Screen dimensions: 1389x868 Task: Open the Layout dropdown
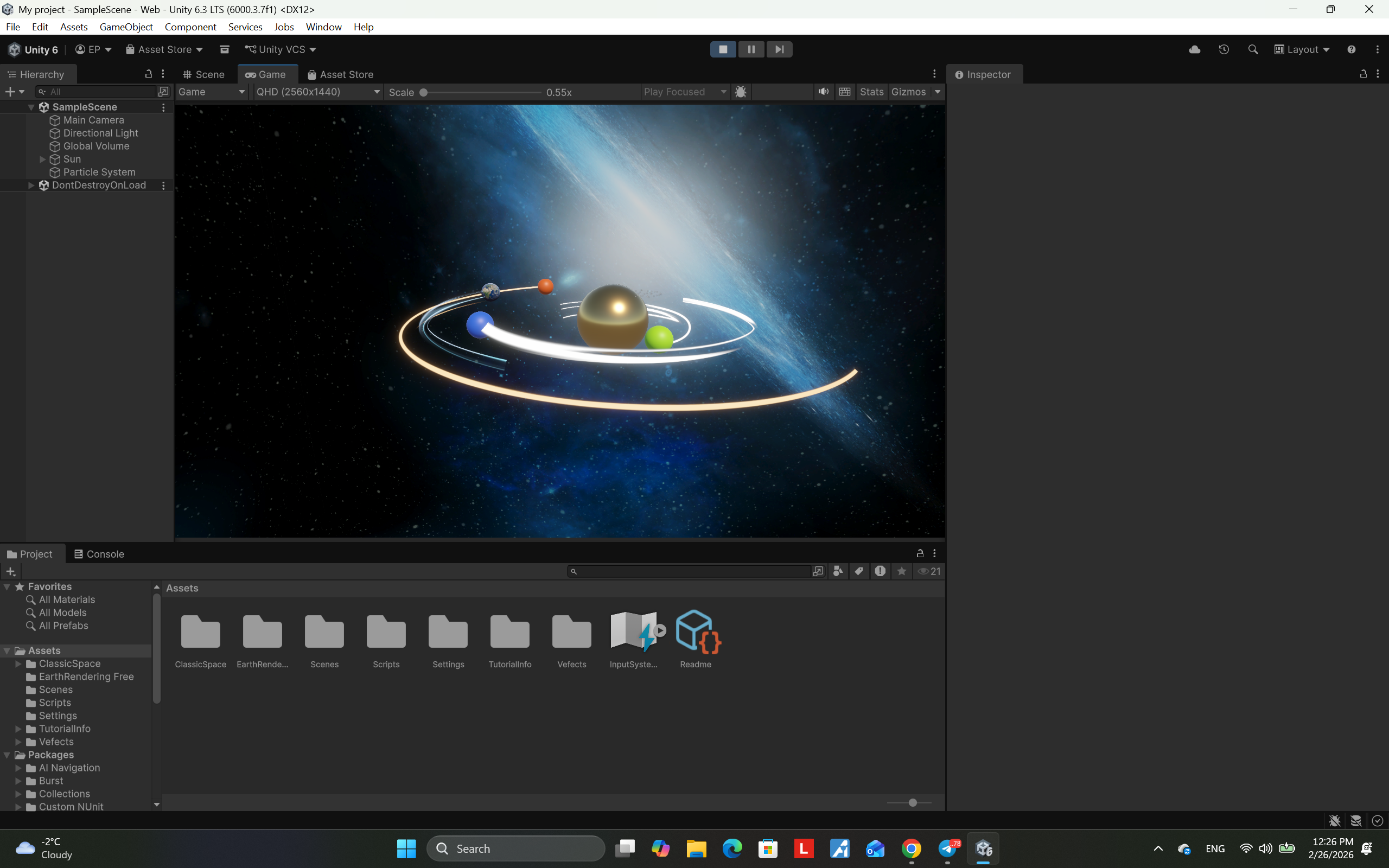tap(1302, 49)
